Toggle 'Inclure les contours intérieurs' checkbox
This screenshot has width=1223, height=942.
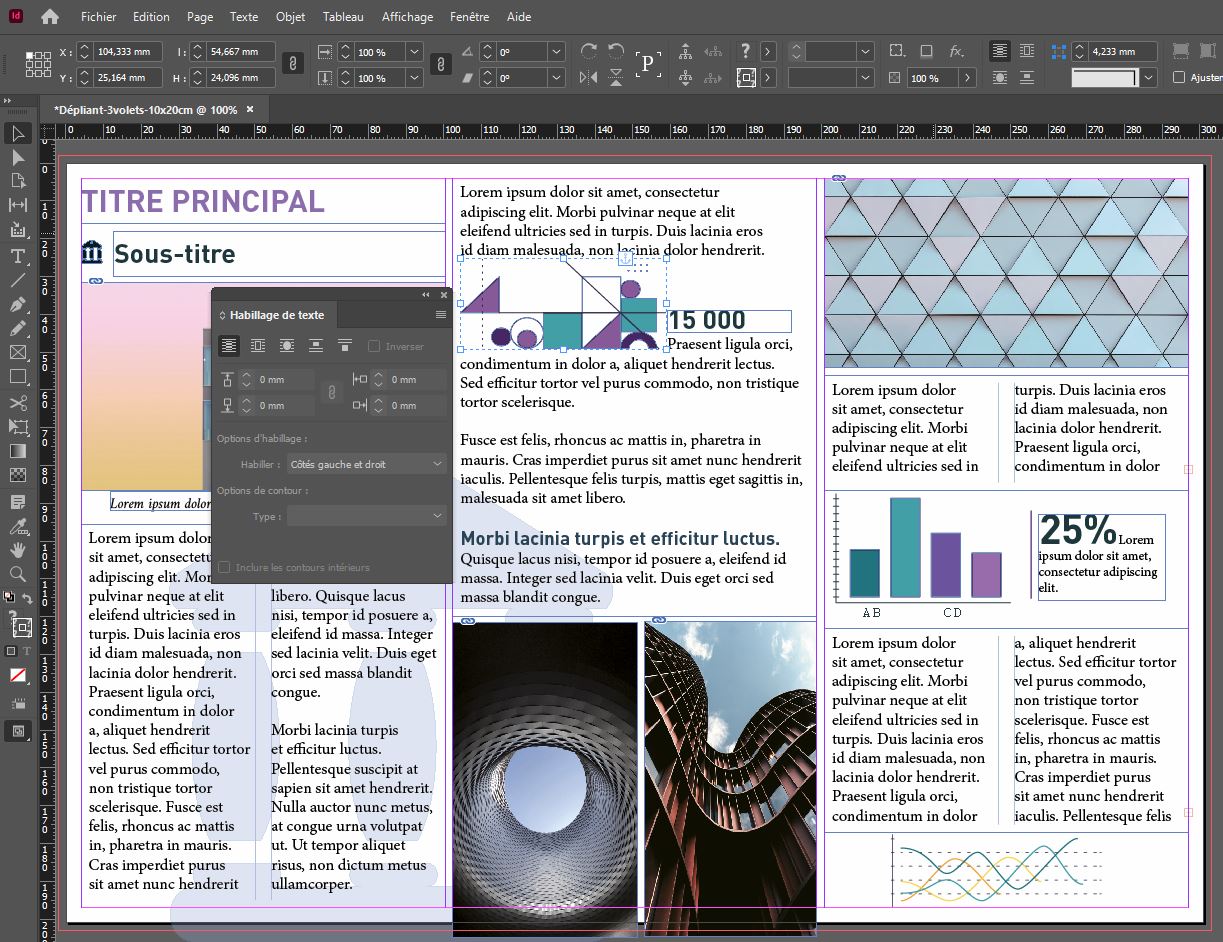tap(224, 567)
